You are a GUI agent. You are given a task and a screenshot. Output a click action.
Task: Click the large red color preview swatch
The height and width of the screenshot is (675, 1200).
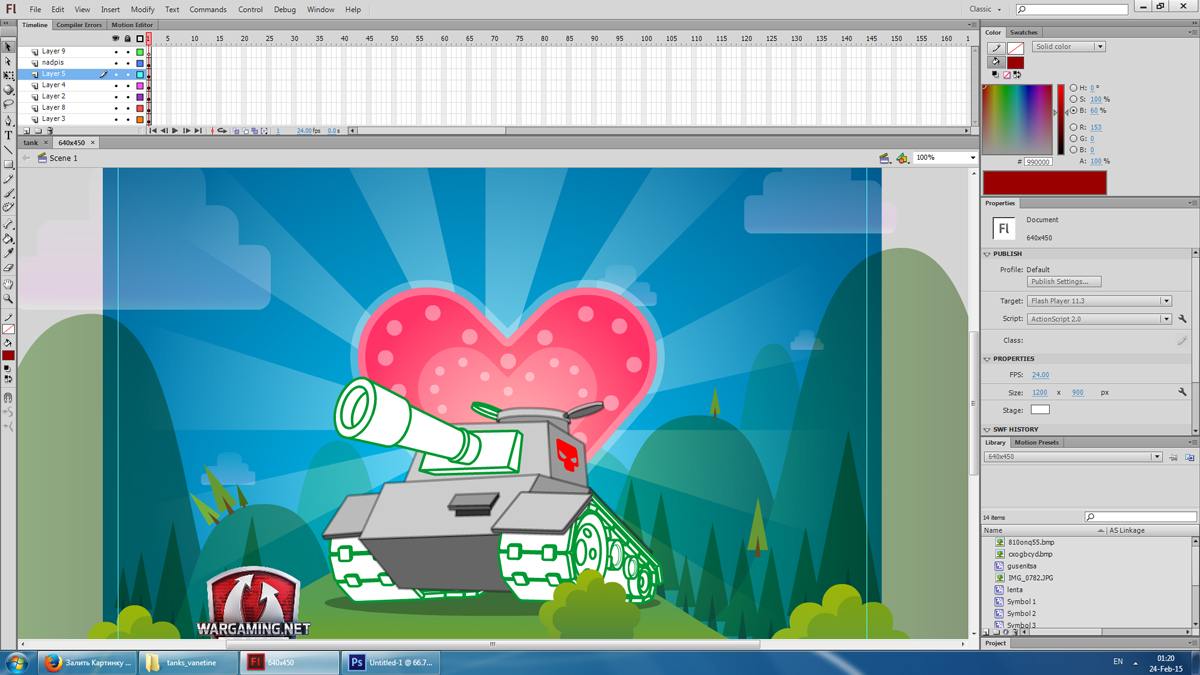pos(1045,182)
